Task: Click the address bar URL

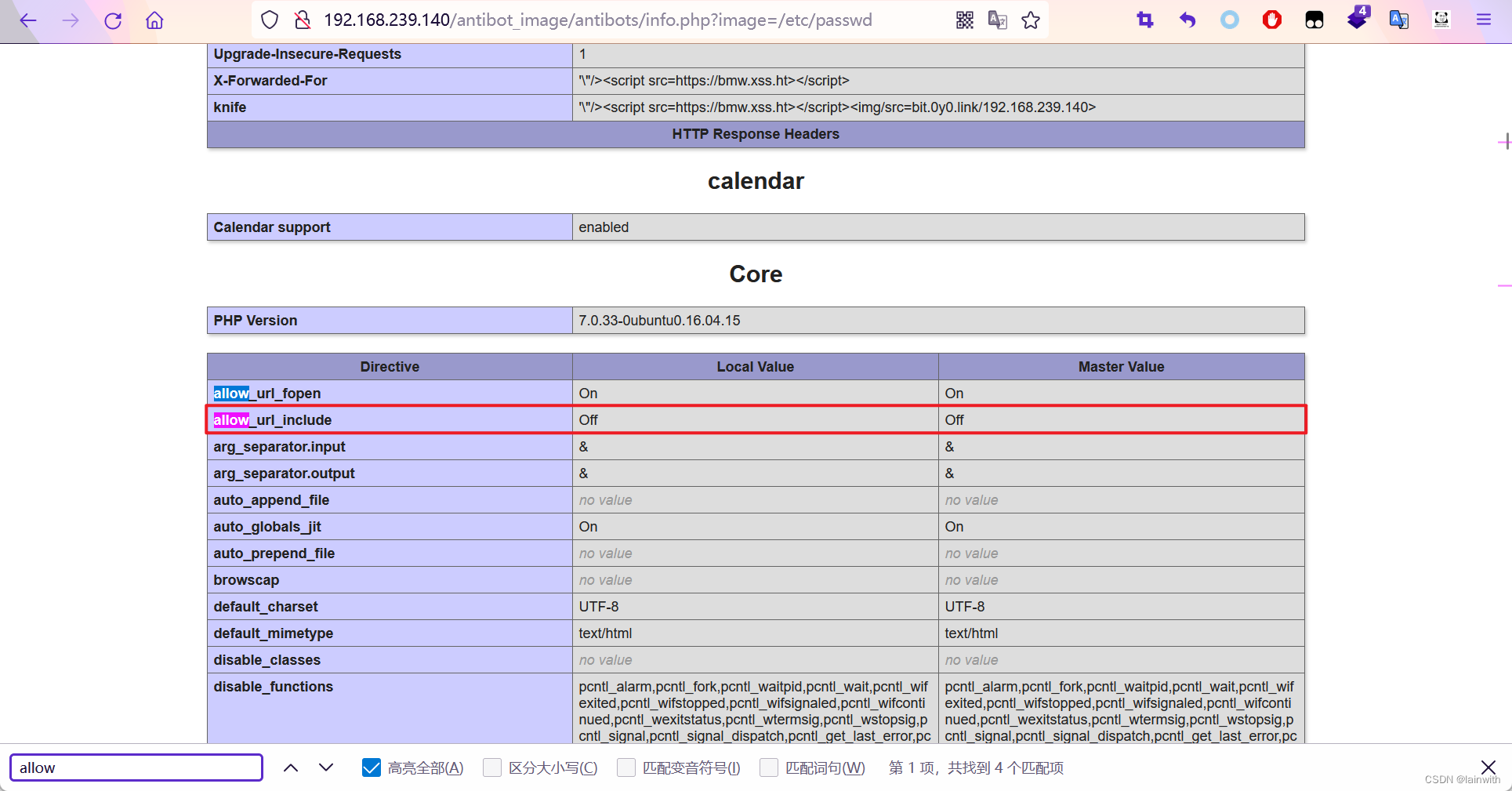Action: click(x=597, y=20)
